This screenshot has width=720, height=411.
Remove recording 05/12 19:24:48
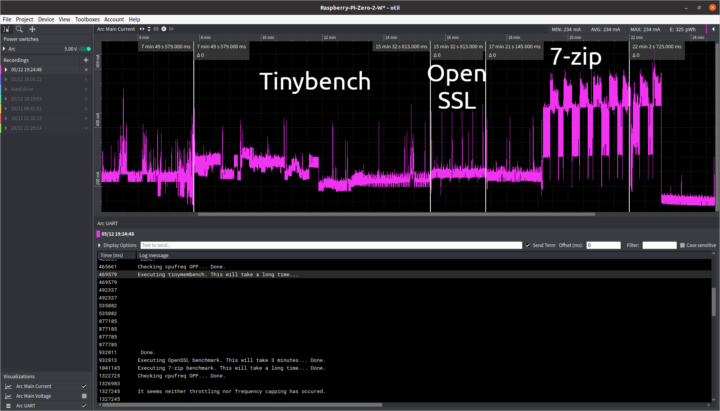86,70
